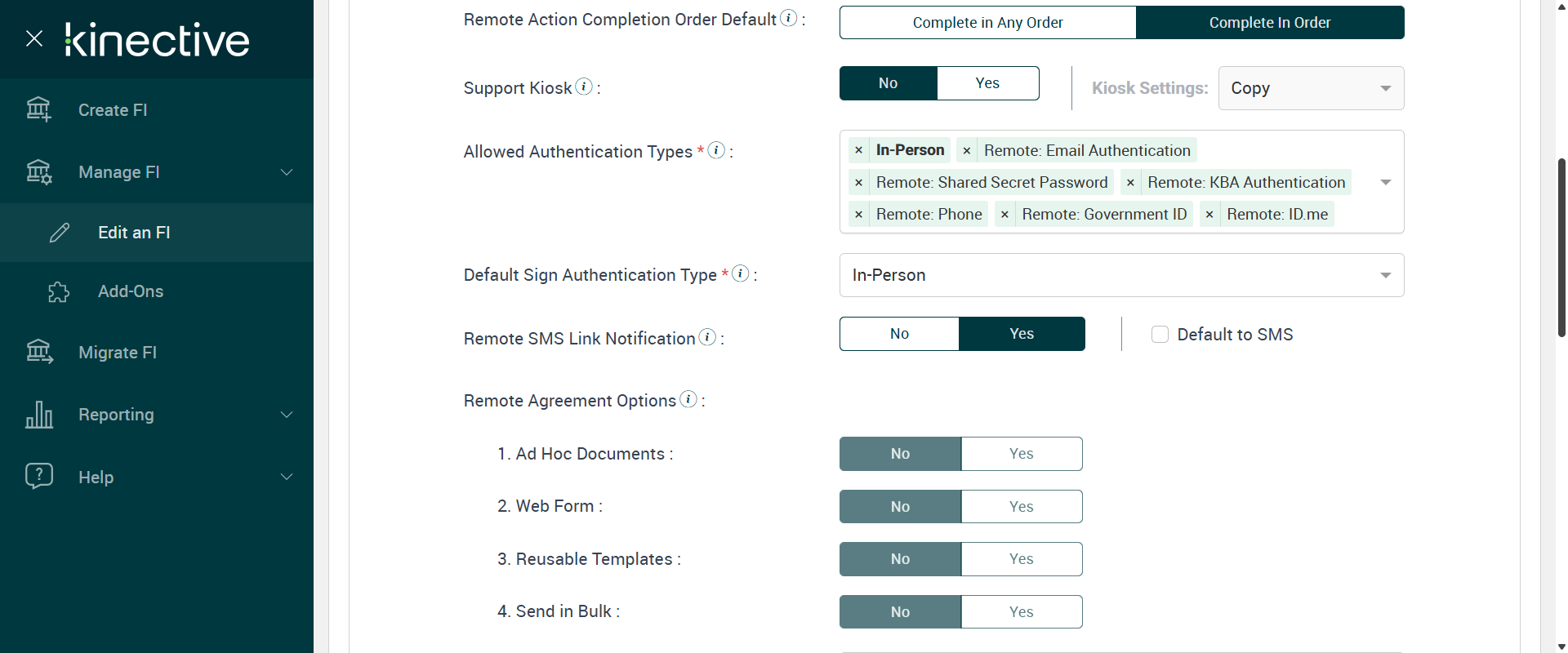Click the page vertical scrollbar

pos(1561,245)
